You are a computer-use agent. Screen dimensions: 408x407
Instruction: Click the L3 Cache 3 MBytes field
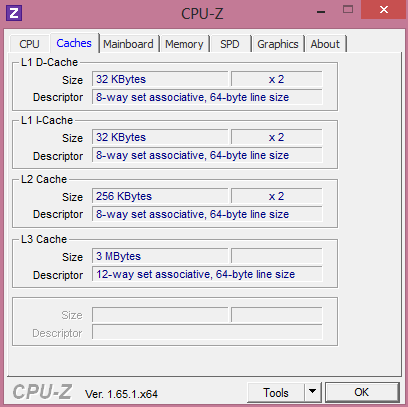160,256
